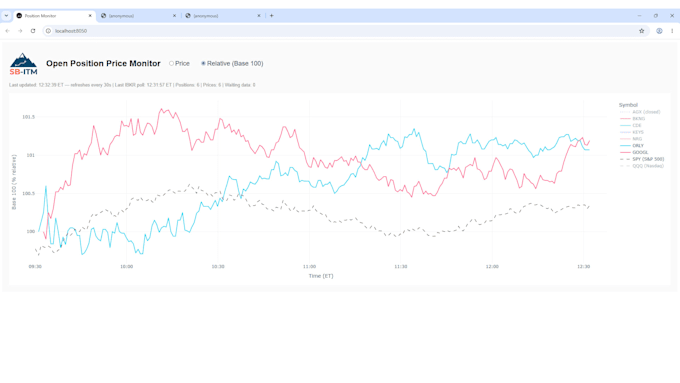Close the Position Monitor tab
This screenshot has height=383, width=680.
click(90, 16)
